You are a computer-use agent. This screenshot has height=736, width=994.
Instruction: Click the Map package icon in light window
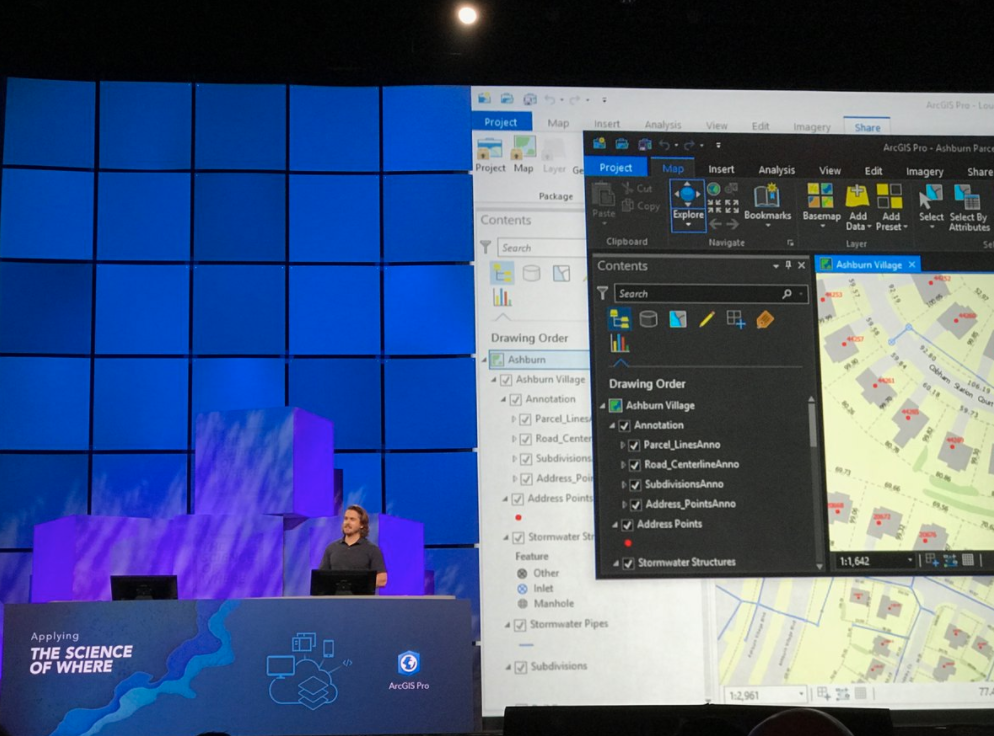coord(524,154)
